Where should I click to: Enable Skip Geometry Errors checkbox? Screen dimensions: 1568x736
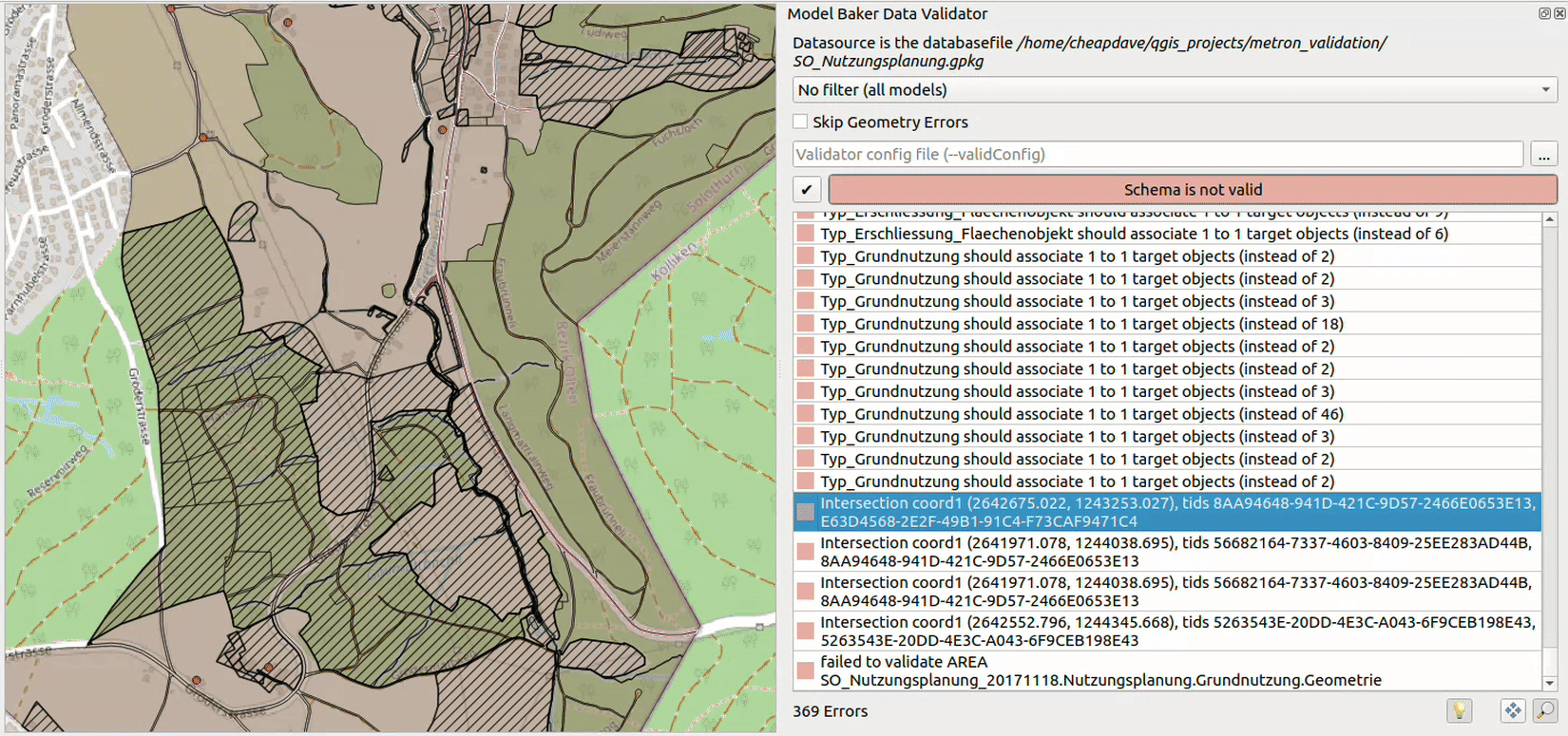coord(801,122)
